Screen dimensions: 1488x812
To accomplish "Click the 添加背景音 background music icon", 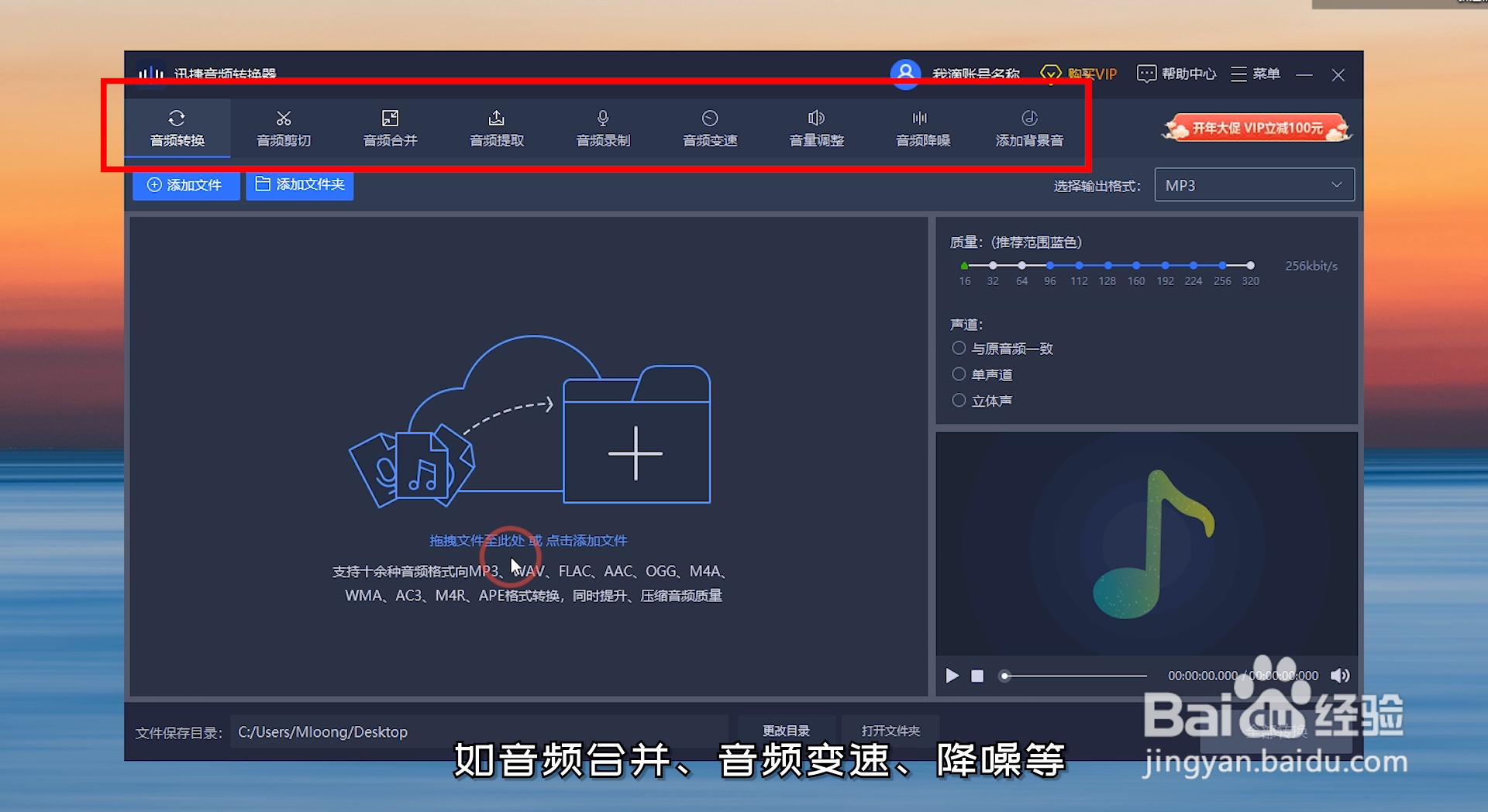I will click(x=1029, y=118).
